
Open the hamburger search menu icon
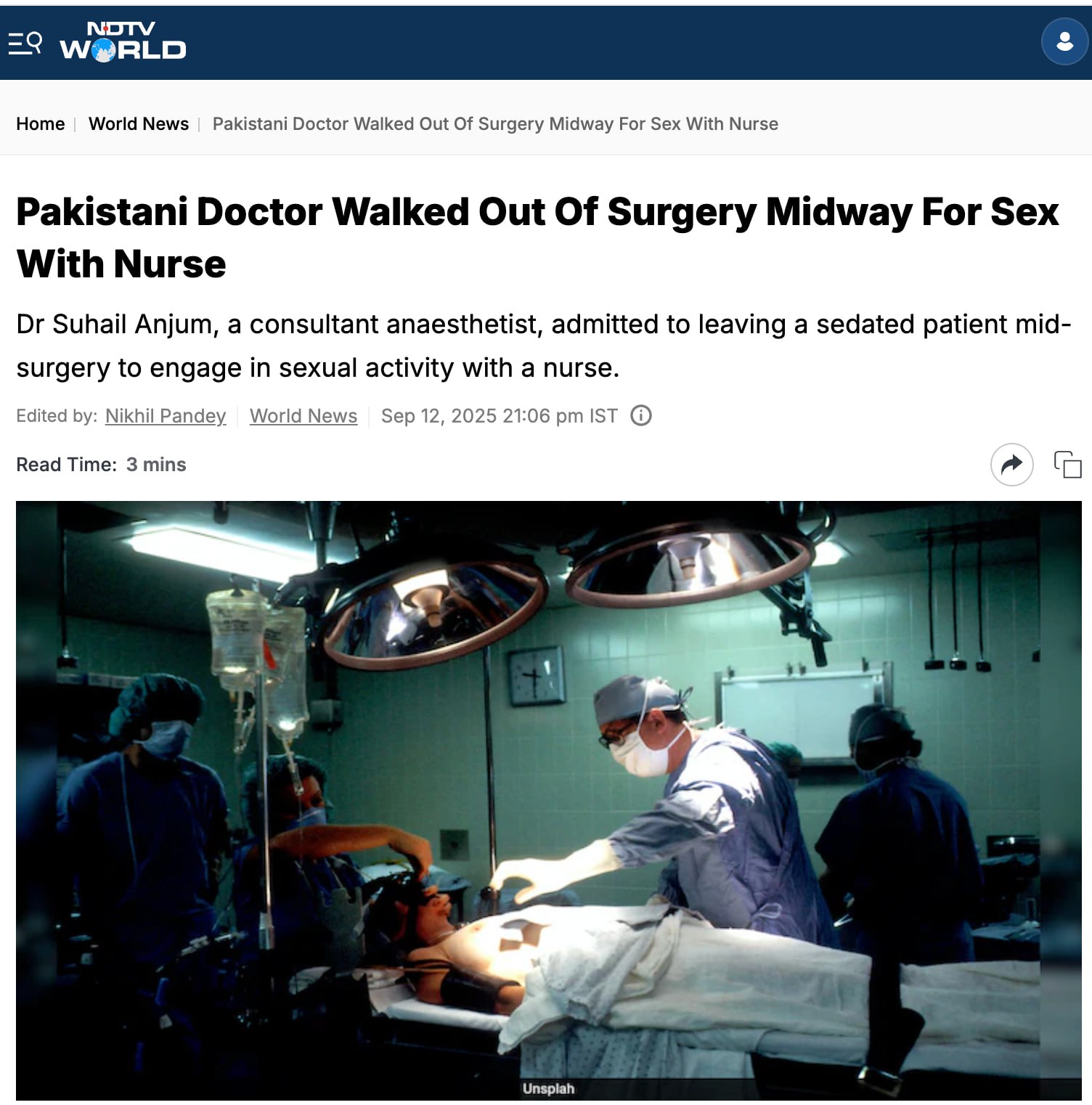point(25,43)
